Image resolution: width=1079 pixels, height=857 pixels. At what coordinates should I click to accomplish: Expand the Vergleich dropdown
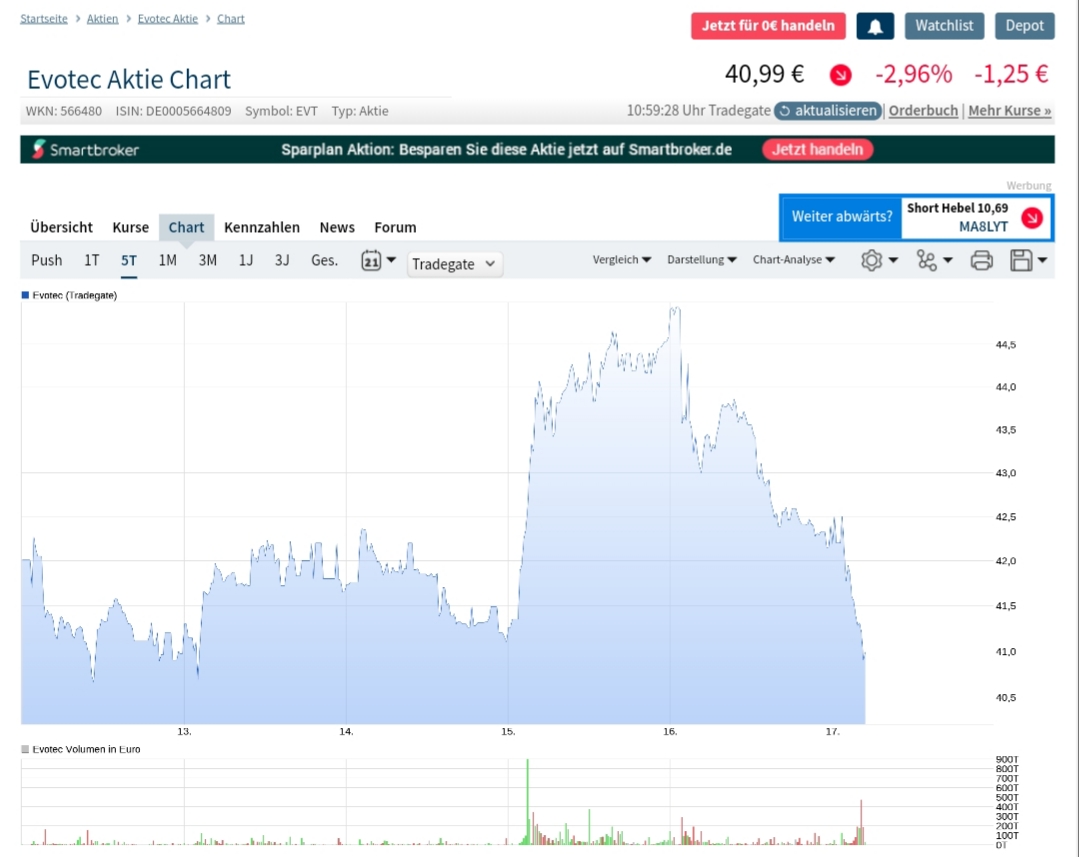621,260
